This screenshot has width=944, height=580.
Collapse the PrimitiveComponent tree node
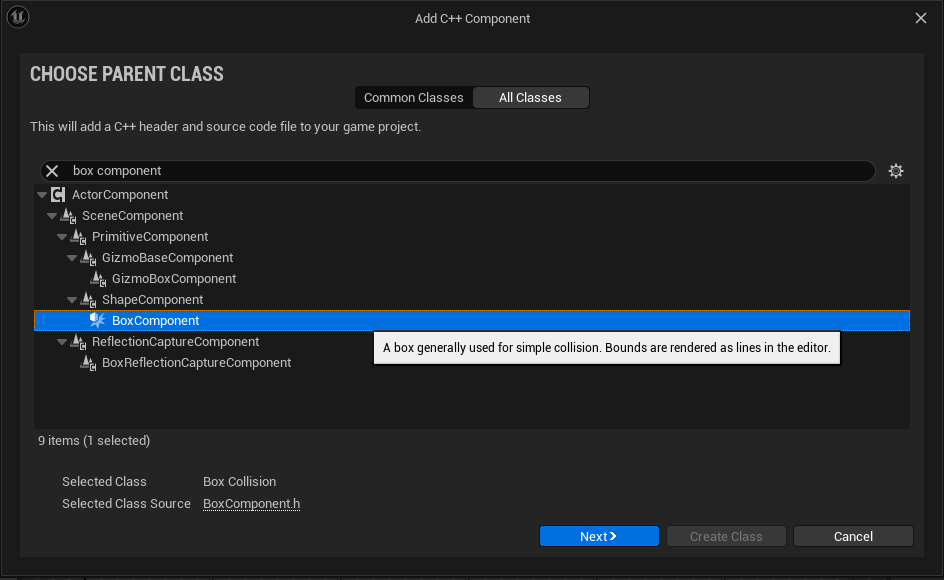tap(62, 237)
